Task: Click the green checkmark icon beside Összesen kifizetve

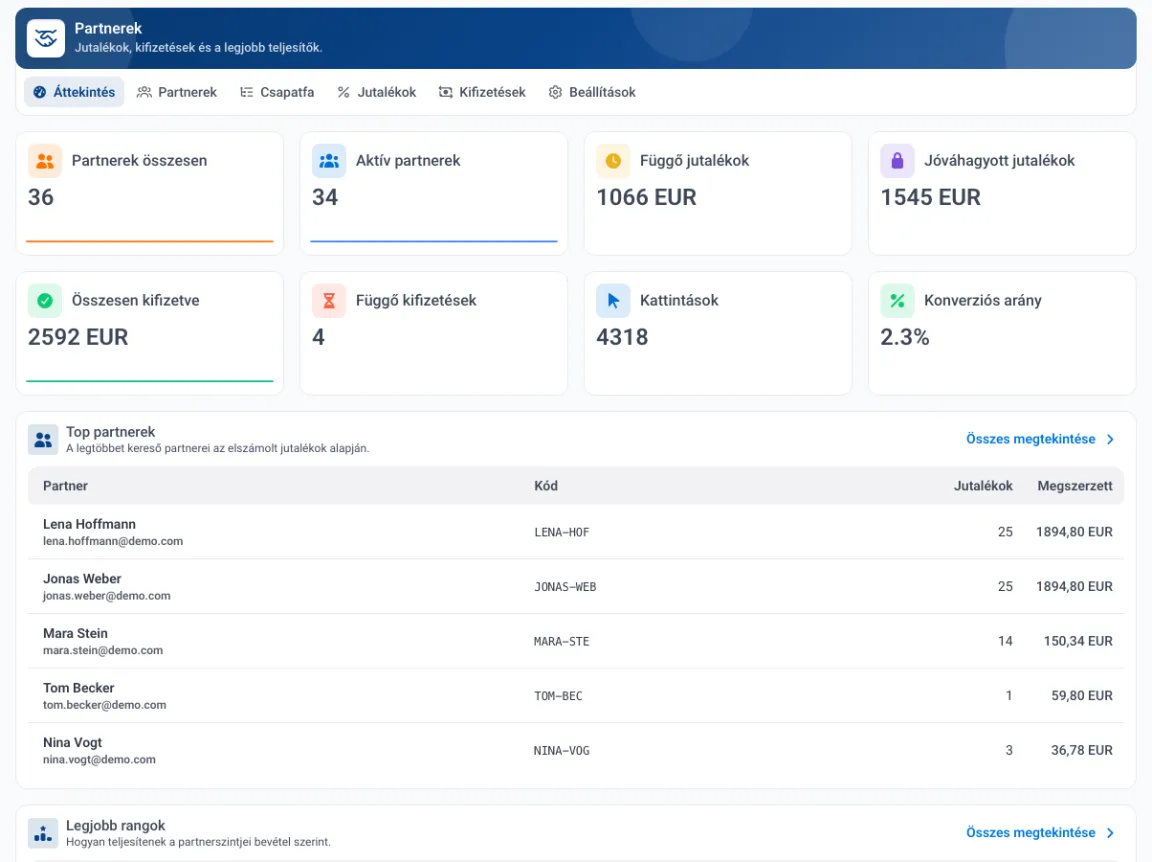Action: click(45, 301)
